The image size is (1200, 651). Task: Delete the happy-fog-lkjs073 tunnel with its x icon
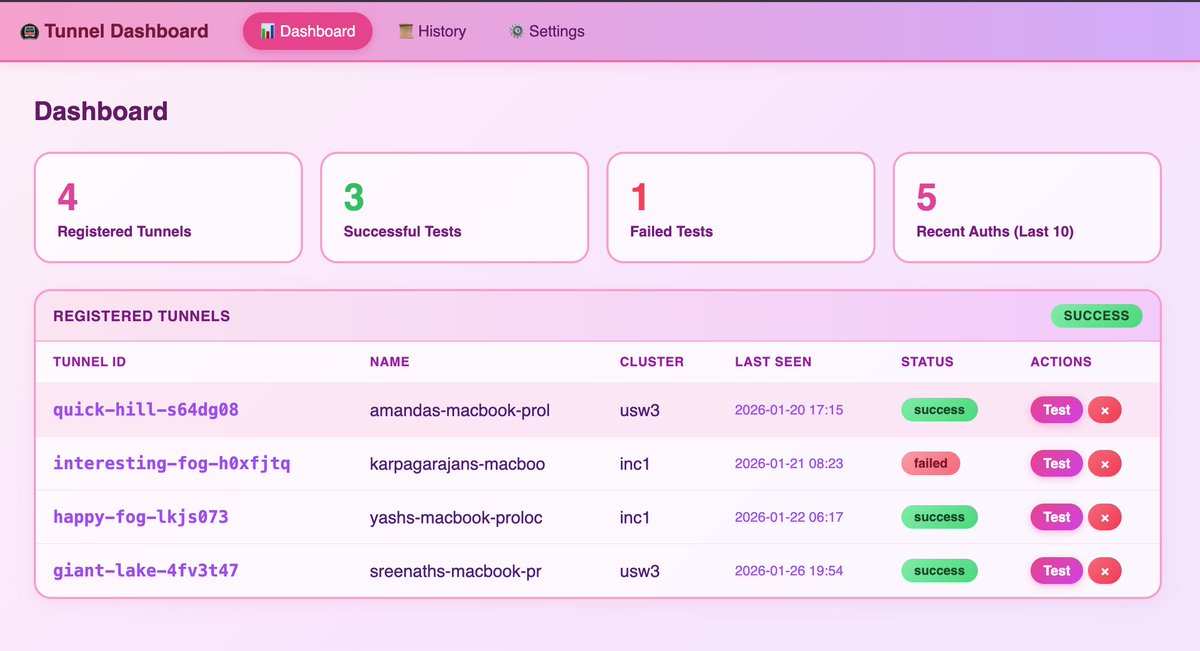(1105, 517)
